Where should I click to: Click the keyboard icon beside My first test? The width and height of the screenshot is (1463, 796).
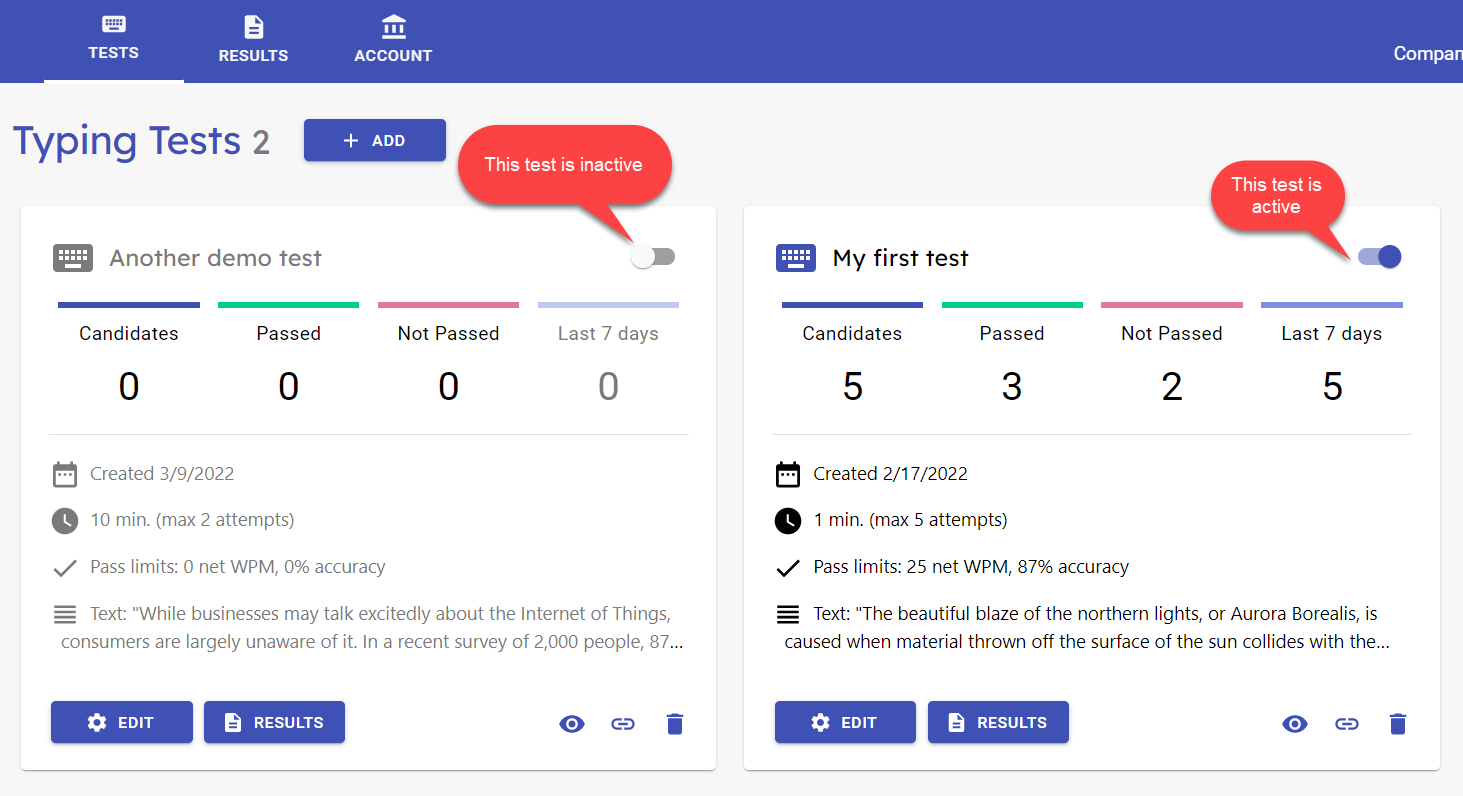[x=795, y=257]
